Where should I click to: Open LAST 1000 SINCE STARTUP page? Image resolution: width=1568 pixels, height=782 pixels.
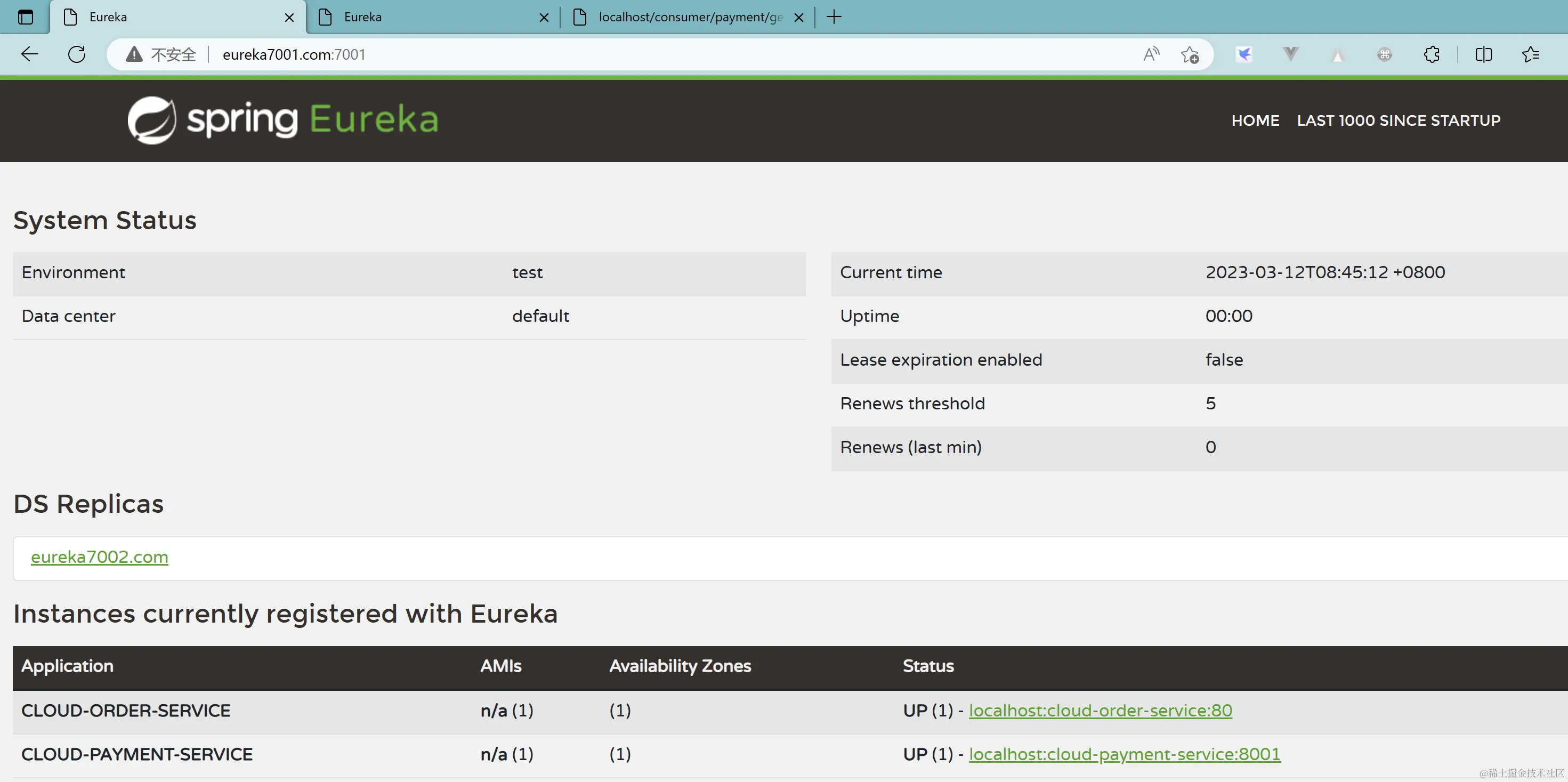click(x=1398, y=120)
